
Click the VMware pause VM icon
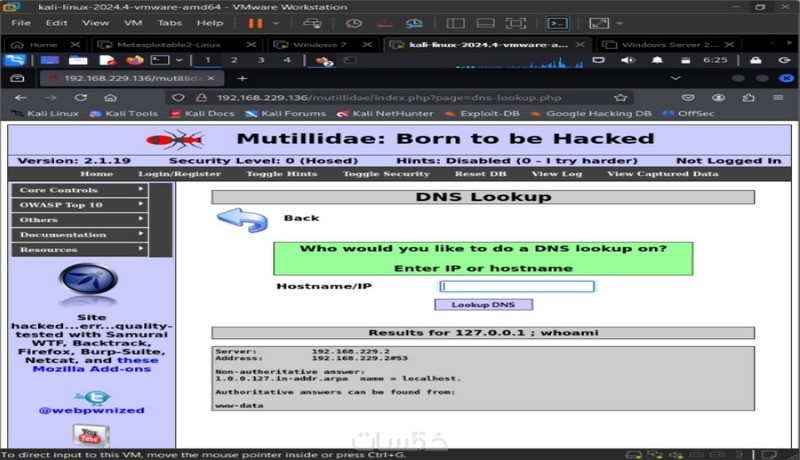point(256,23)
